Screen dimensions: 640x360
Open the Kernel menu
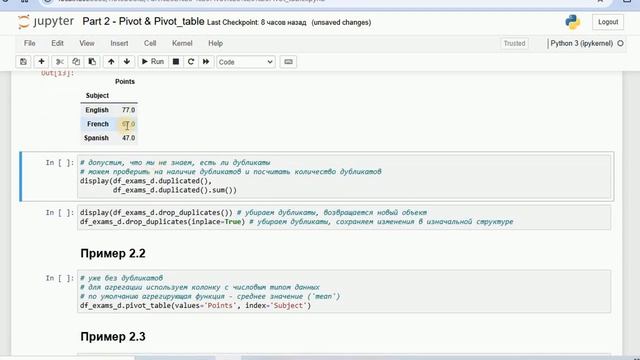(182, 43)
